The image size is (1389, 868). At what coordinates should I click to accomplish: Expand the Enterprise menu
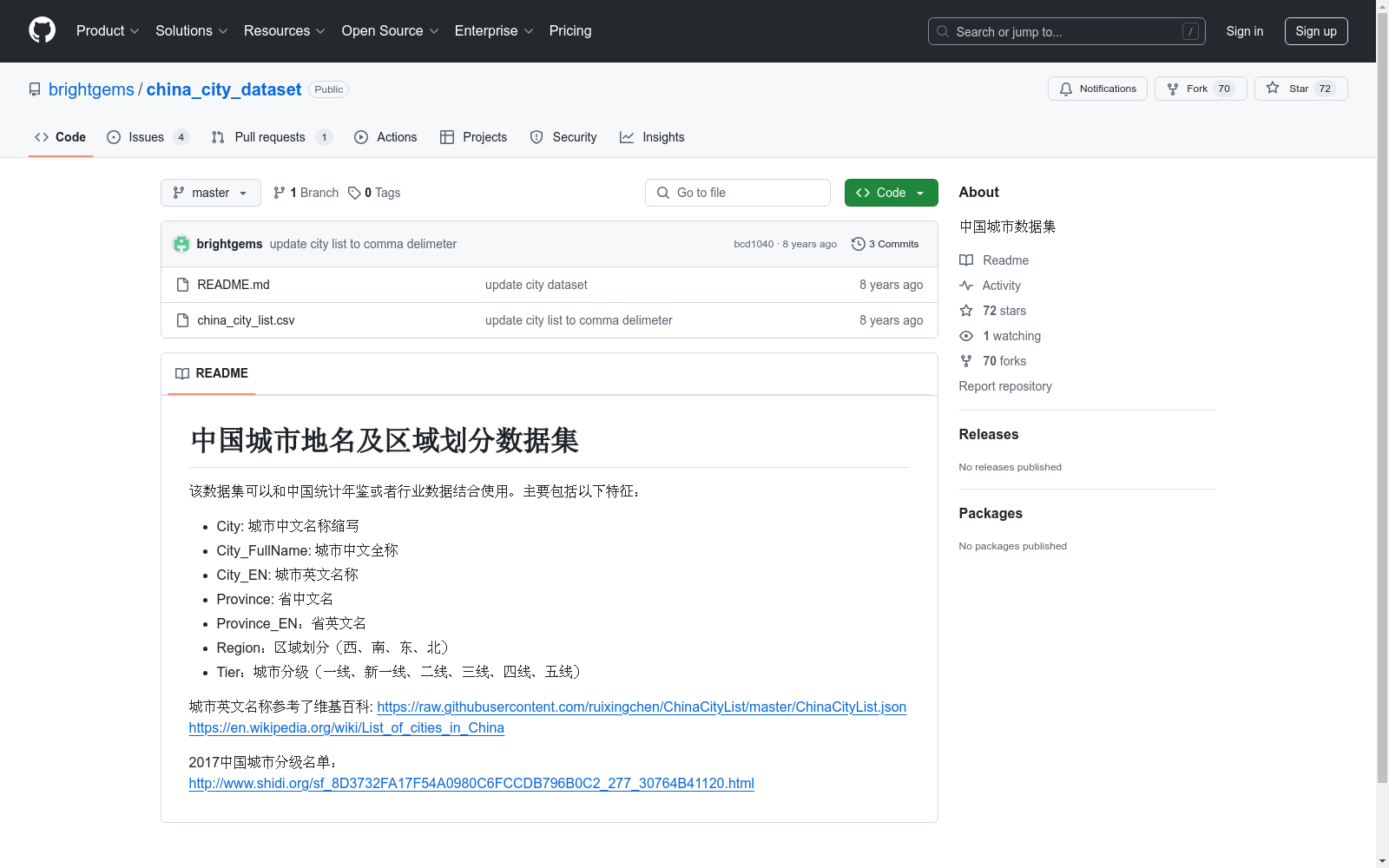coord(494,30)
